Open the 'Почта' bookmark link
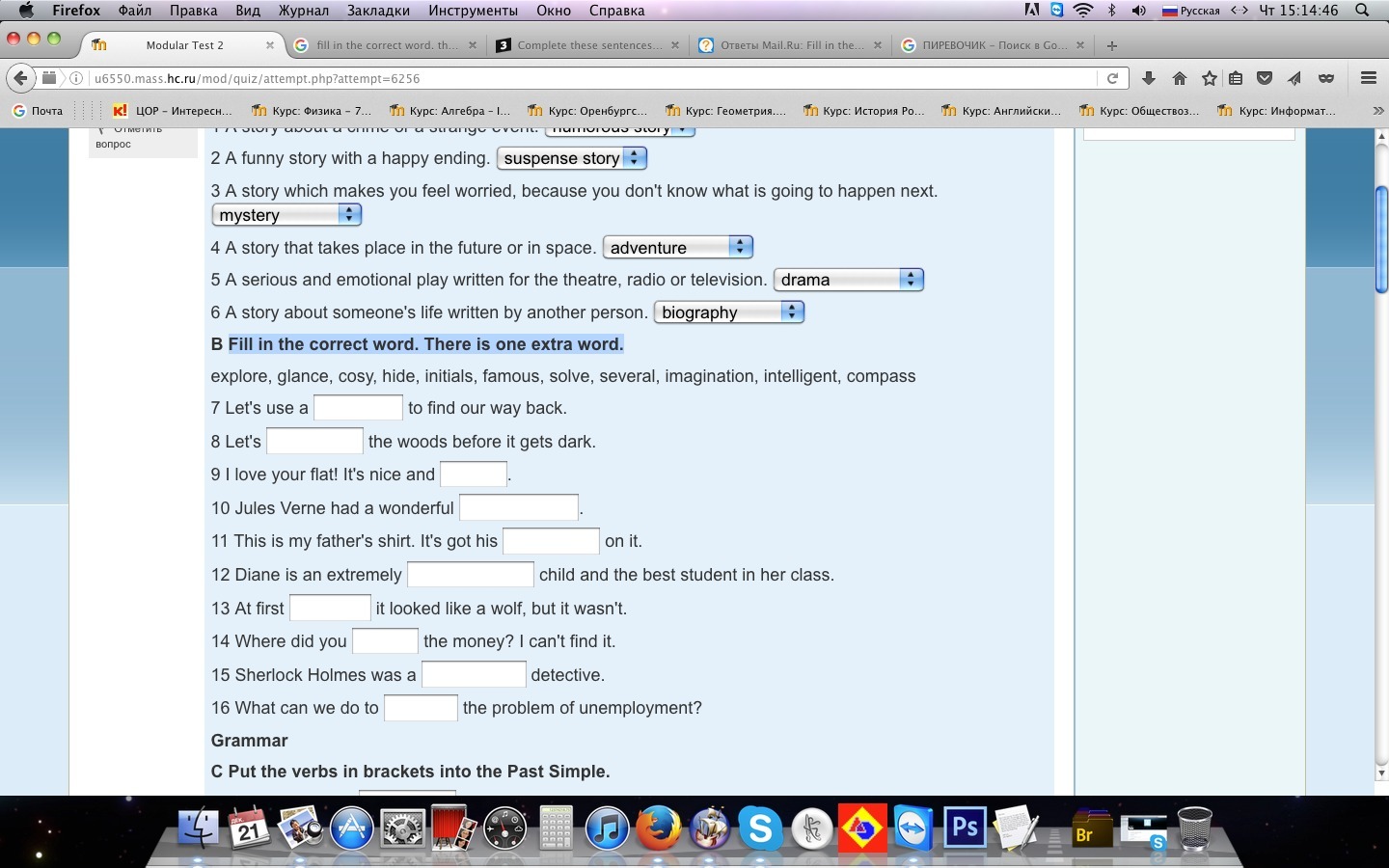The height and width of the screenshot is (868, 1389). pyautogui.click(x=39, y=111)
